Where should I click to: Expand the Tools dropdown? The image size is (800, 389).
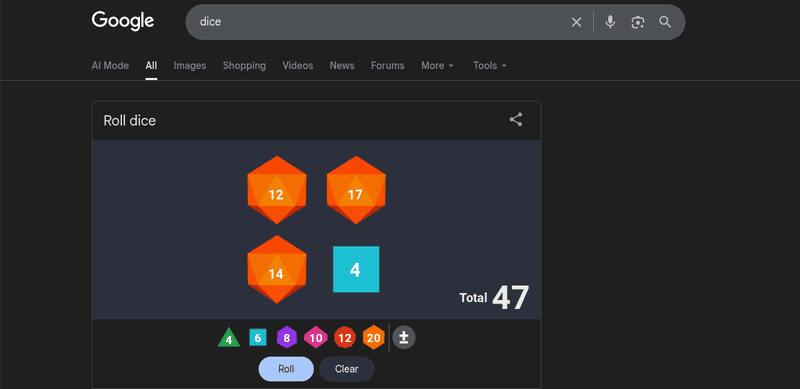point(490,65)
